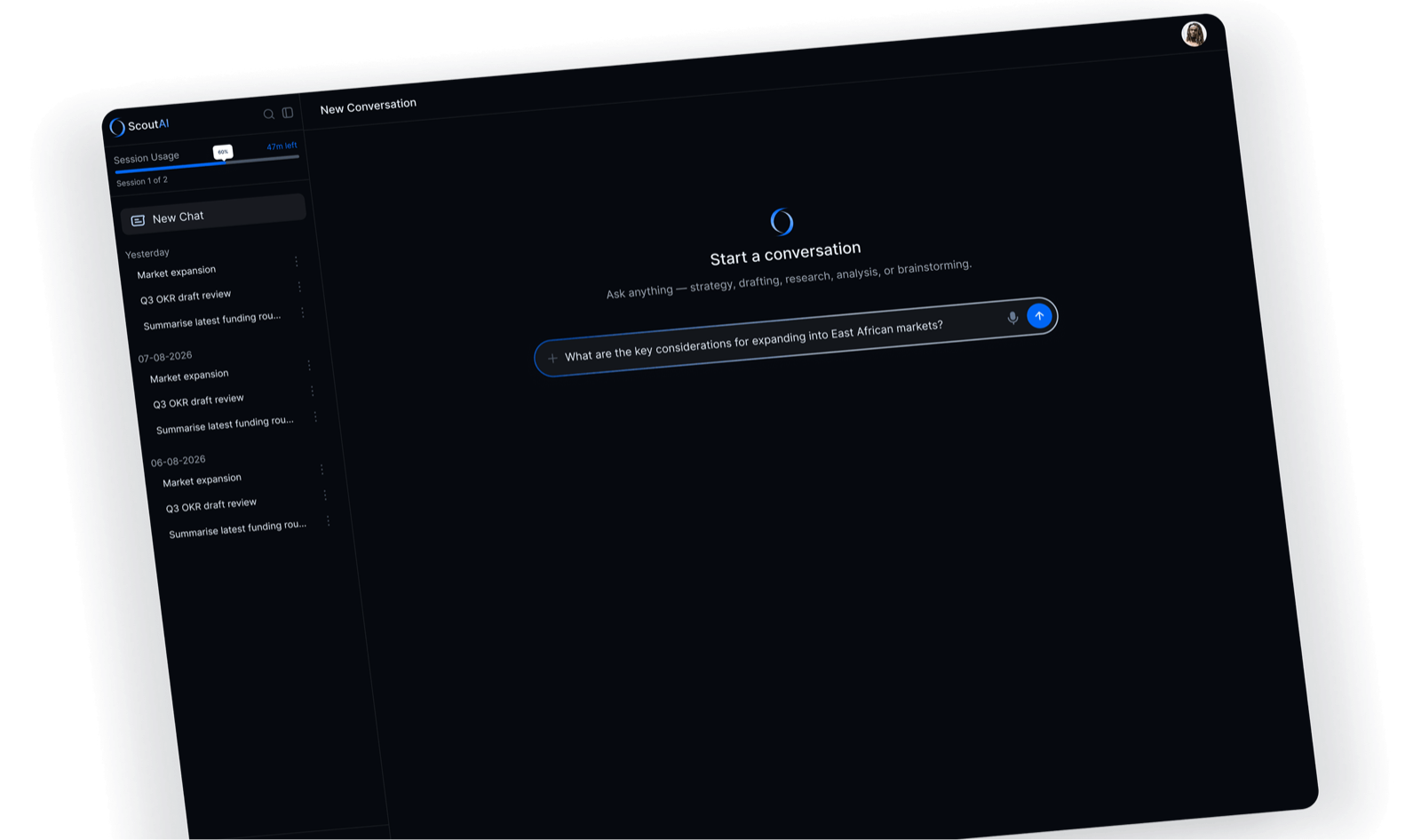Open options for Market expansion under 06-08-2026
This screenshot has width=1421, height=840.
322,469
